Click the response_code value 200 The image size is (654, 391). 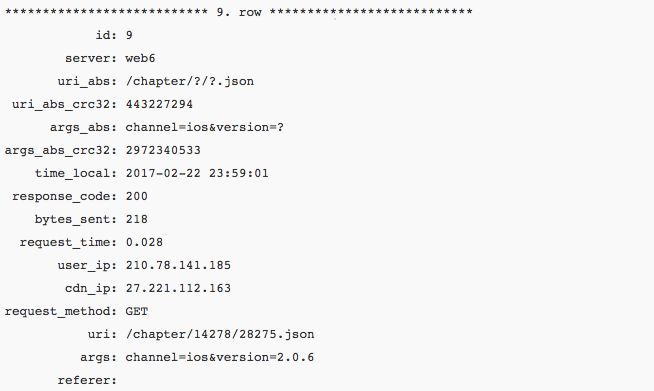click(137, 196)
